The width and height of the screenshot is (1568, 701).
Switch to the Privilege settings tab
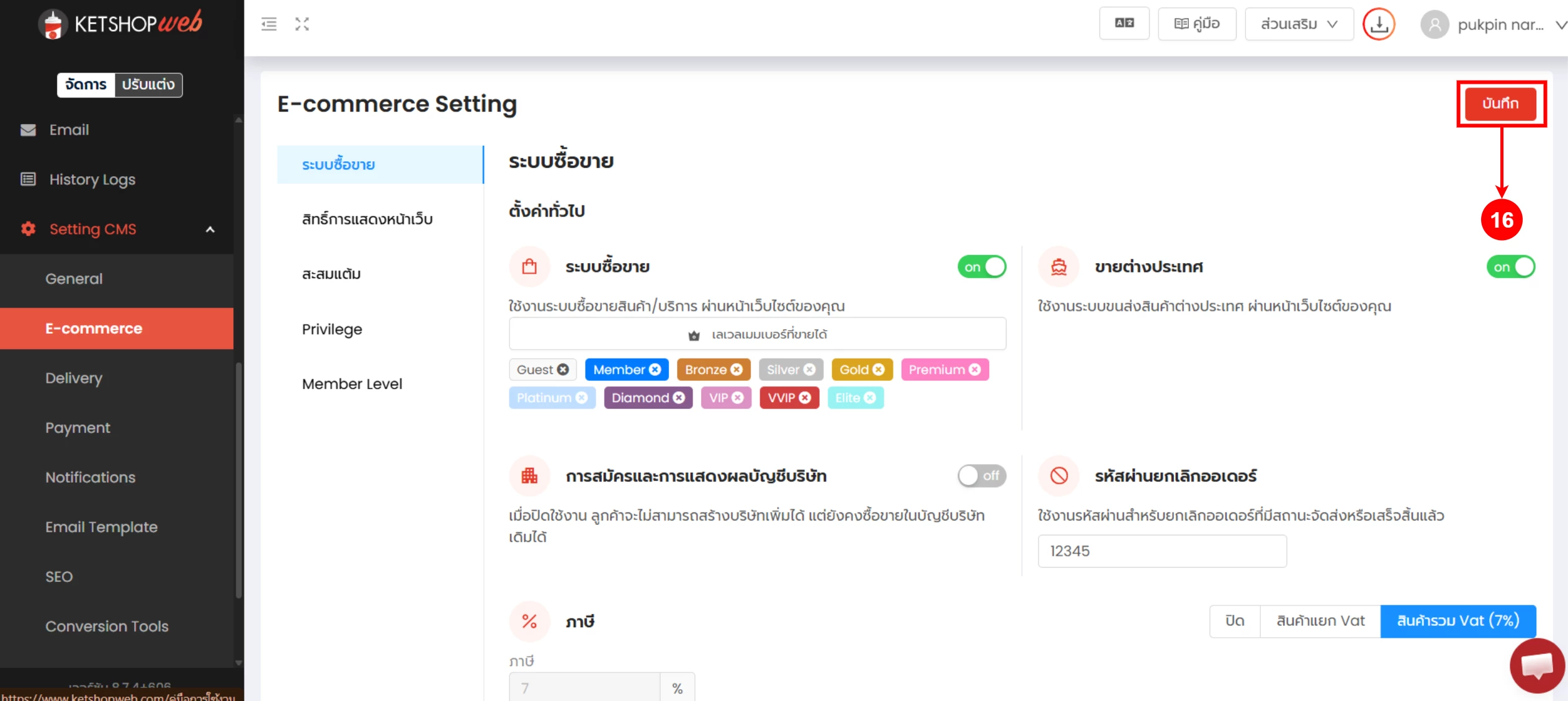point(332,329)
